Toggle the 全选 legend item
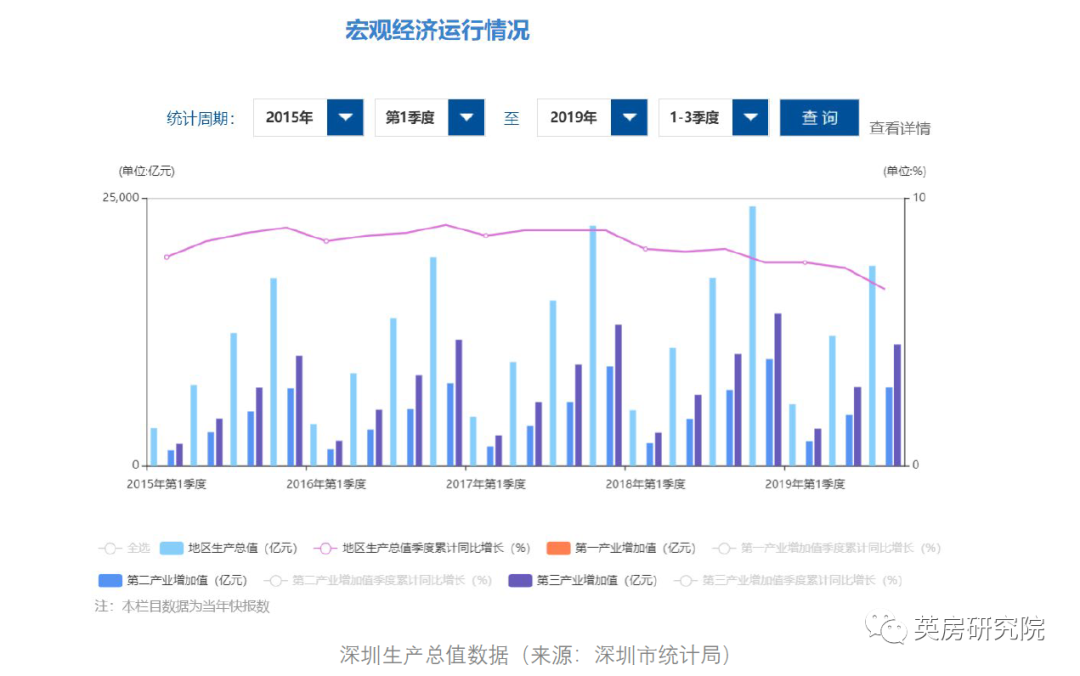This screenshot has height=676, width=1080. [125, 548]
